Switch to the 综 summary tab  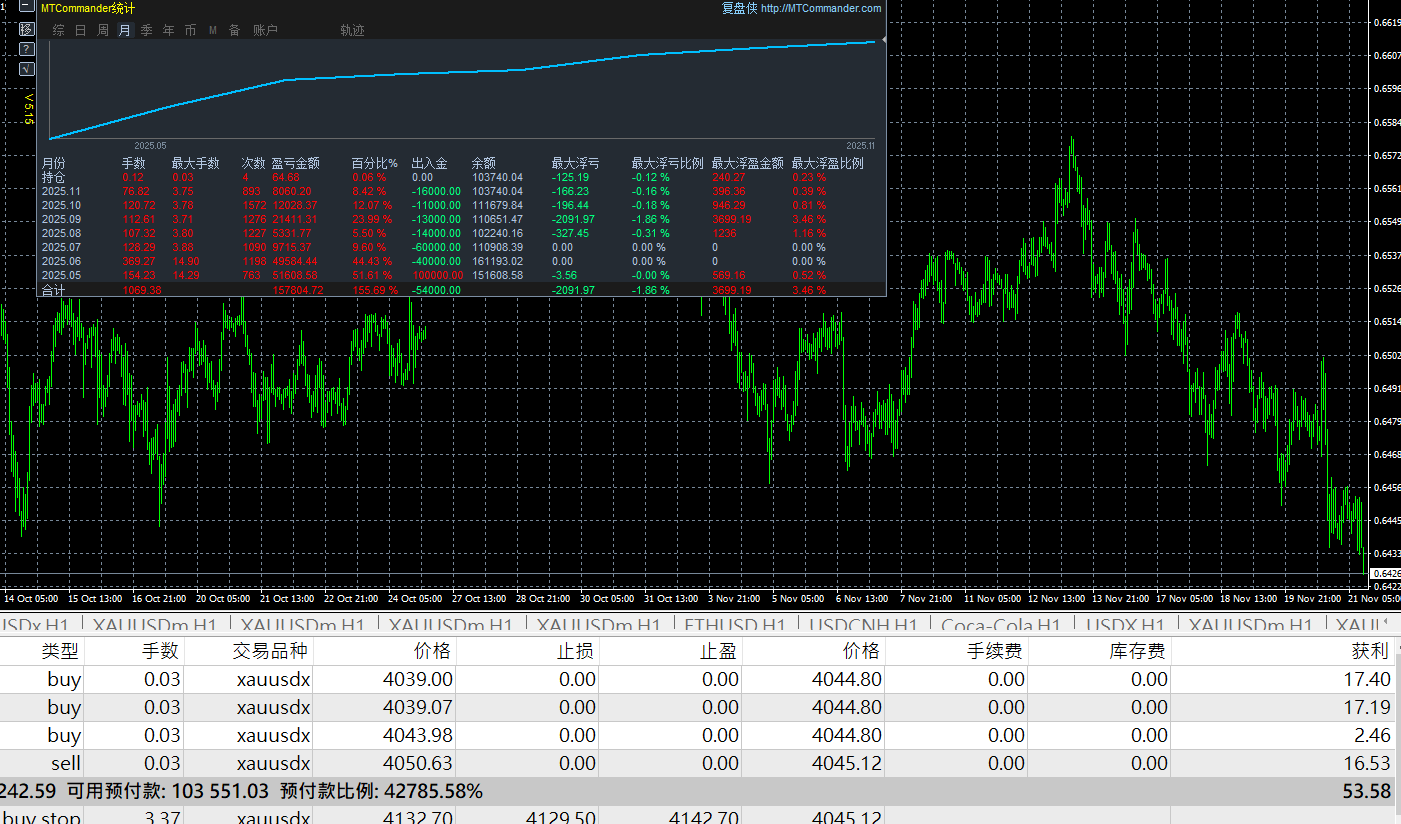pyautogui.click(x=58, y=31)
